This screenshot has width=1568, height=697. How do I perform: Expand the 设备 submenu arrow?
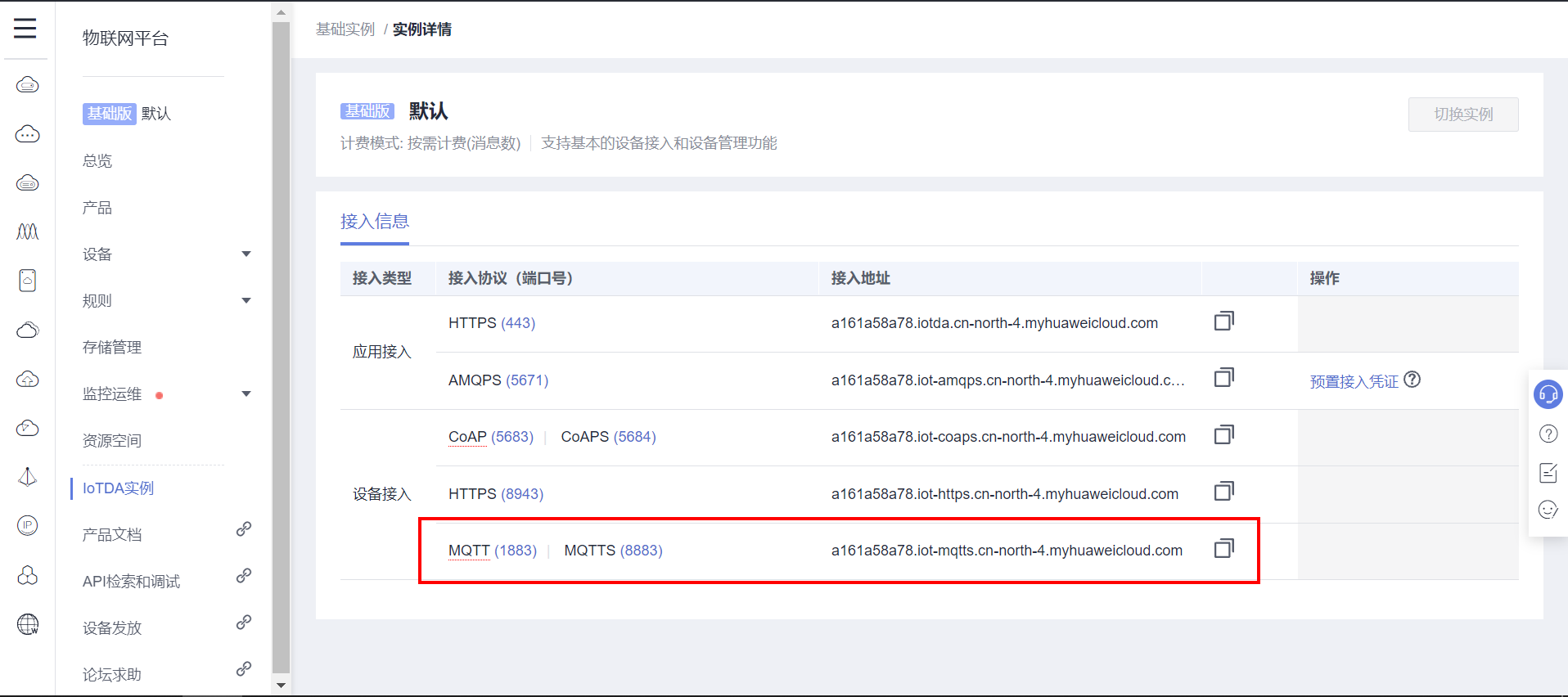246,254
